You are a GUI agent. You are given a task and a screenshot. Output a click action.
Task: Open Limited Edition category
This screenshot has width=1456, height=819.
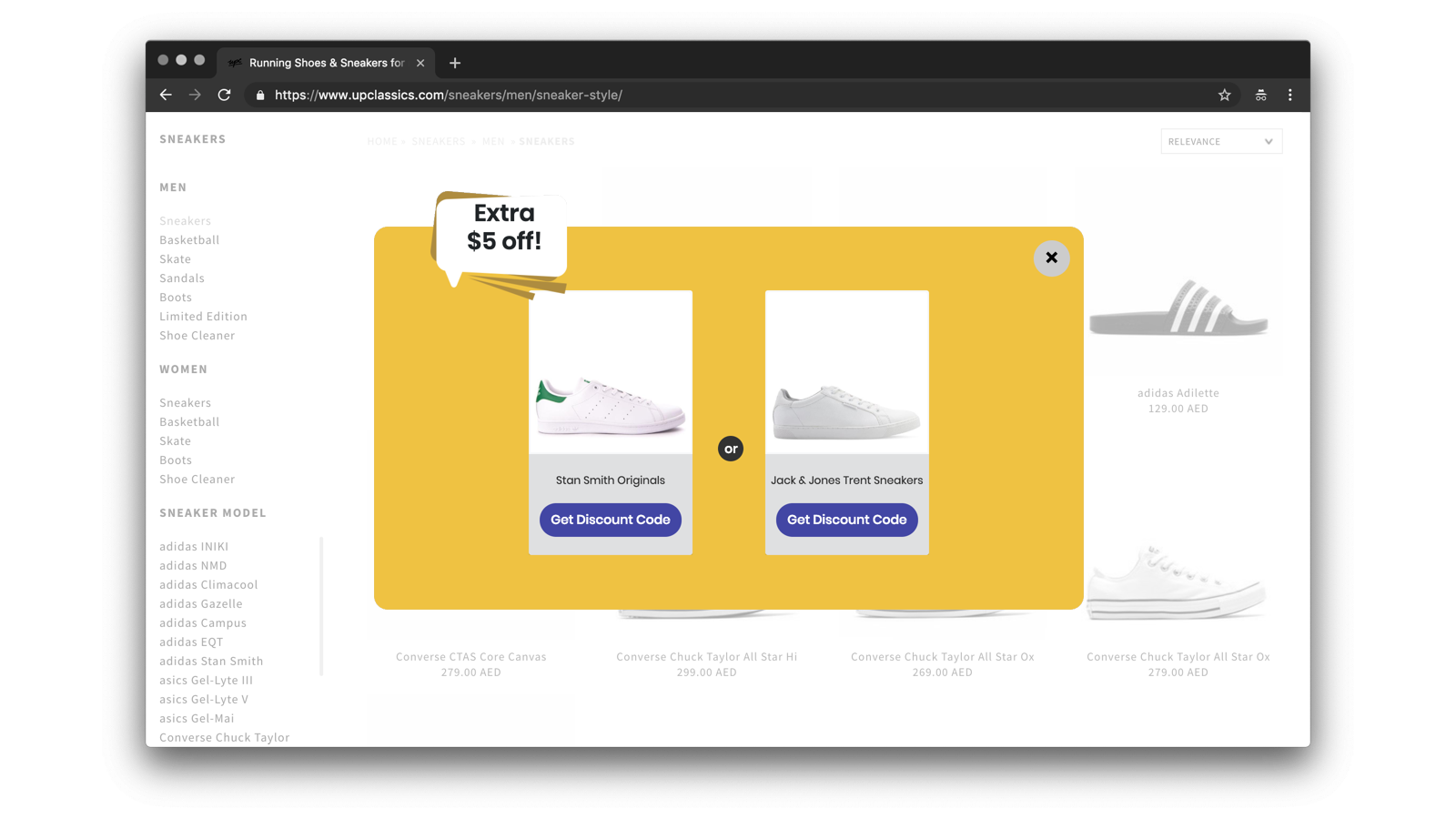(x=203, y=317)
